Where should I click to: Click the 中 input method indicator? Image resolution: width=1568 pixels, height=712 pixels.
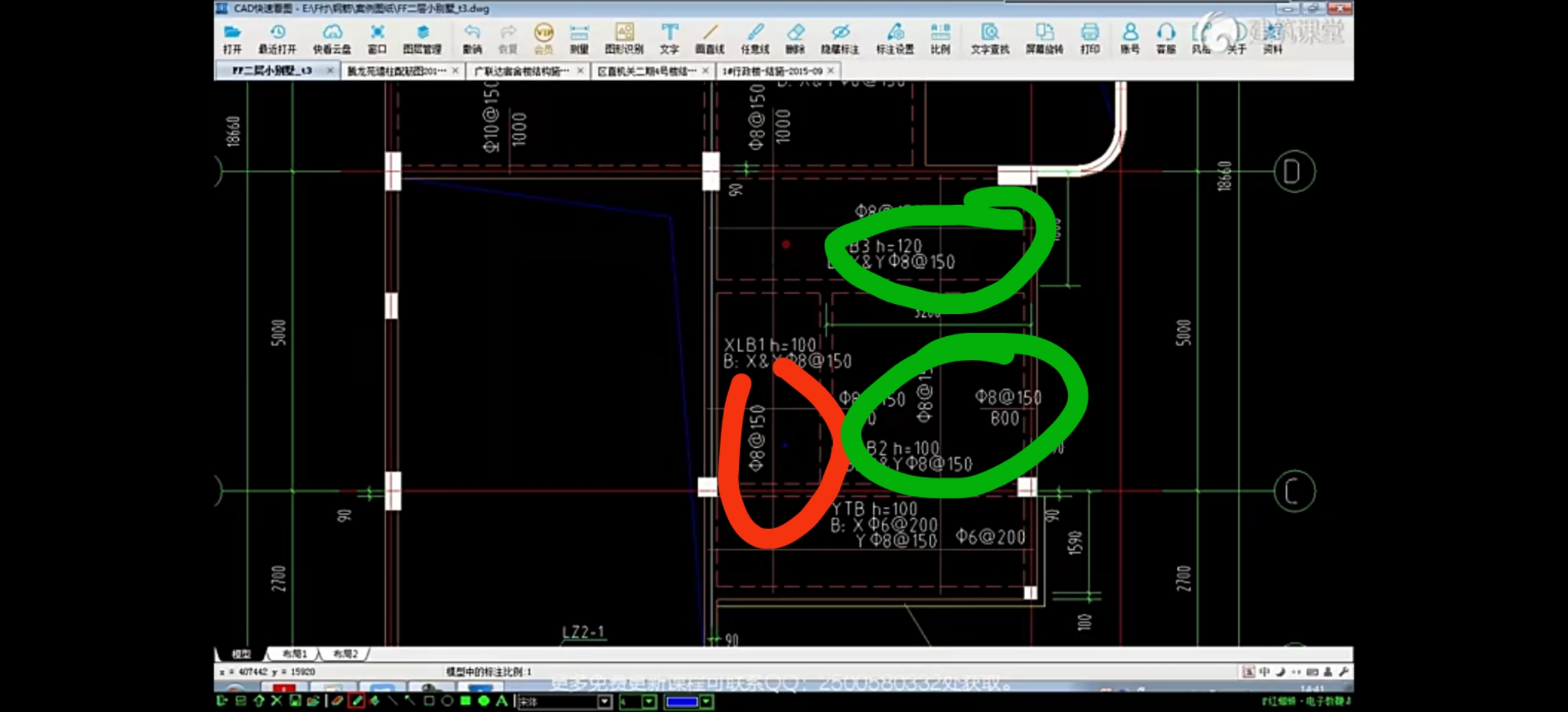pos(1265,672)
